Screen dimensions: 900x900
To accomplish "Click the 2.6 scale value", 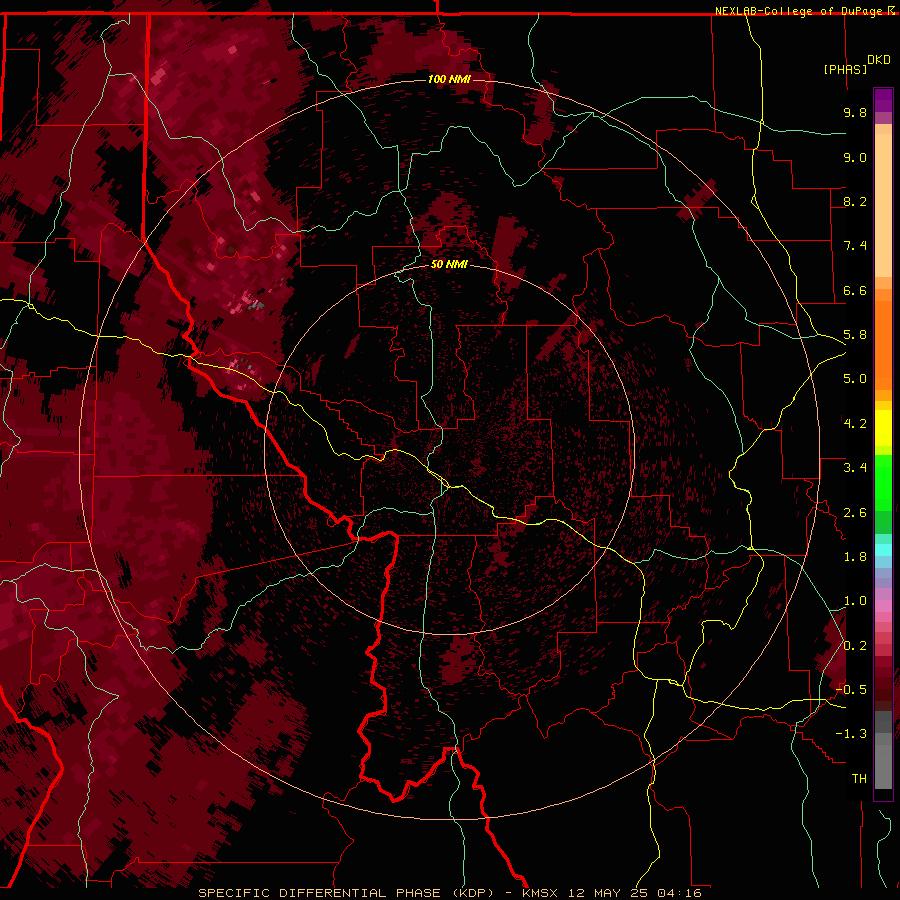I will pos(855,513).
